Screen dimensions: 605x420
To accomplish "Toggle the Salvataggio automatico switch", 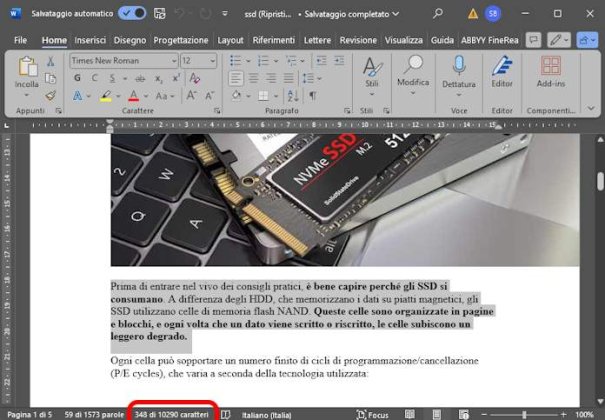I will 131,13.
